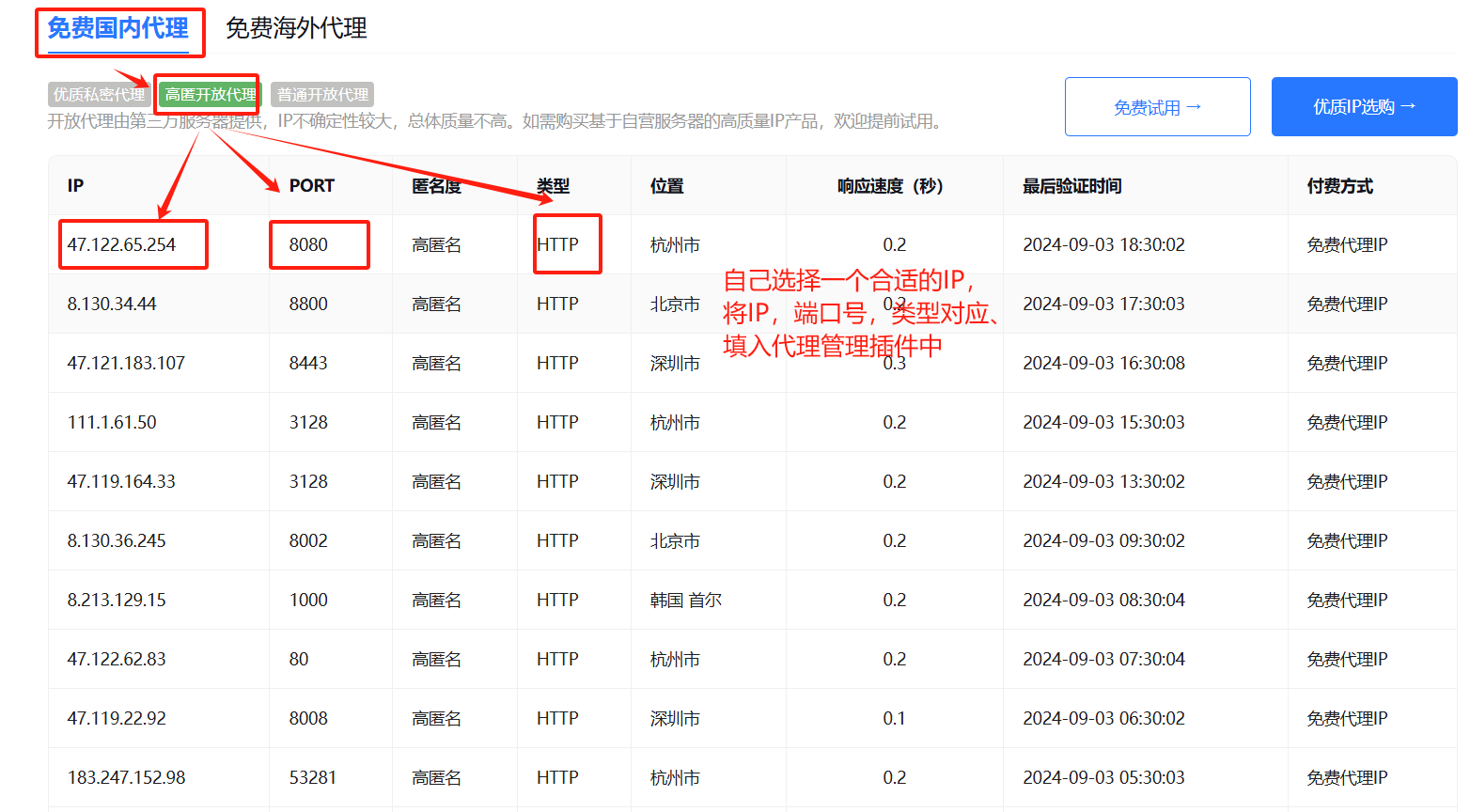The image size is (1470, 812).
Task: Click 深圳市 in the 47.121.183.107 row
Action: (x=675, y=364)
